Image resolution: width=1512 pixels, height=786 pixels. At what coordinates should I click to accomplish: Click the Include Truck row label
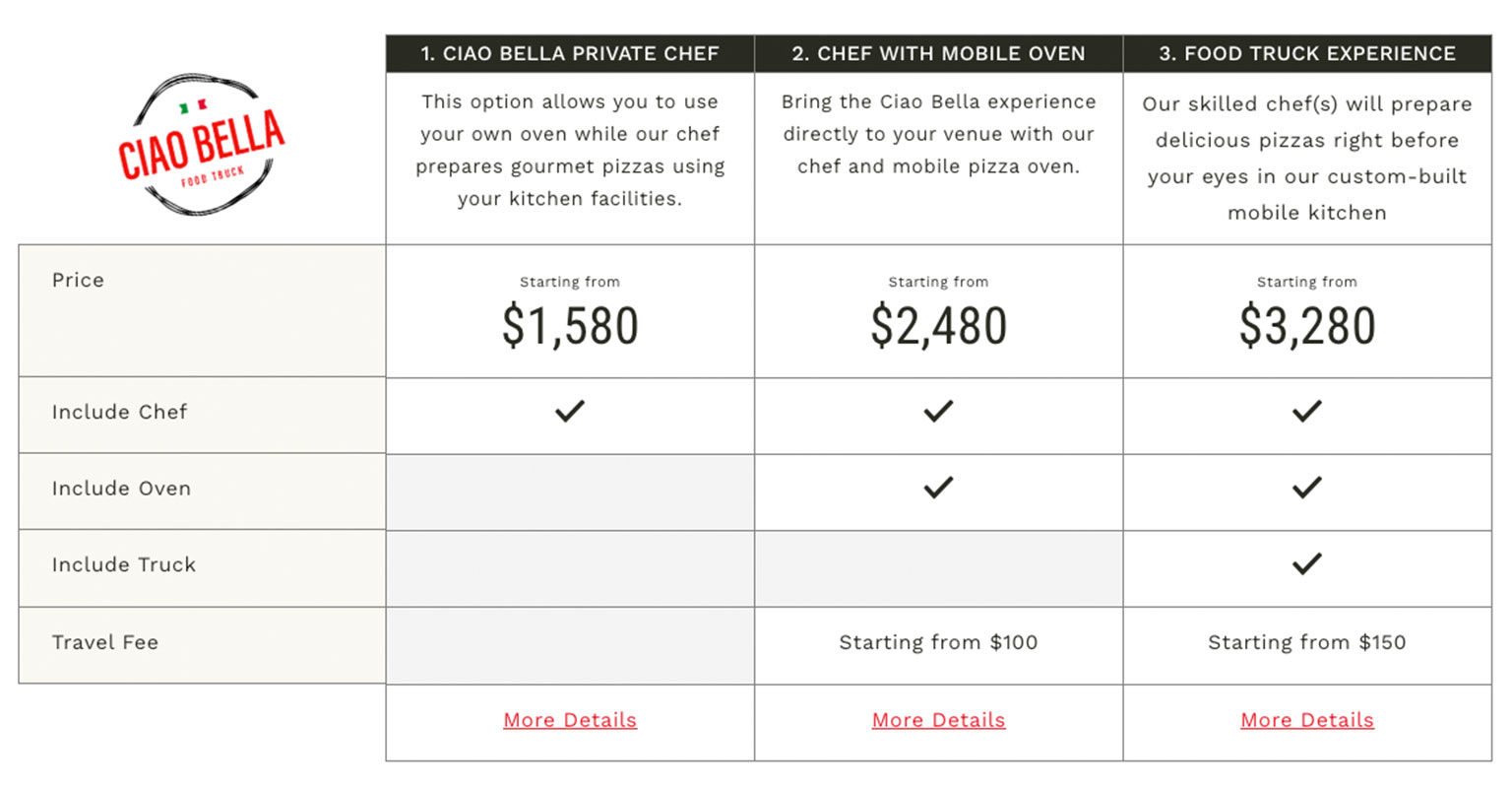(x=124, y=564)
